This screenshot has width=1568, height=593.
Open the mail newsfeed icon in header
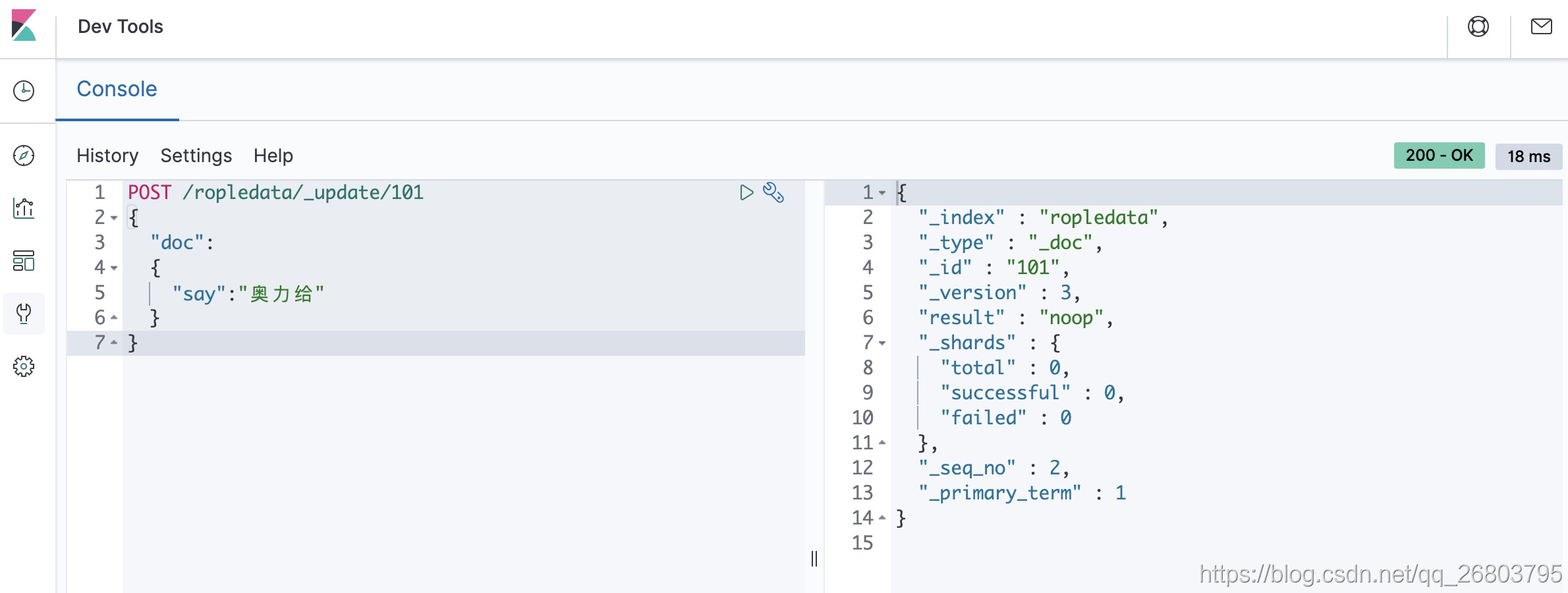(x=1542, y=26)
